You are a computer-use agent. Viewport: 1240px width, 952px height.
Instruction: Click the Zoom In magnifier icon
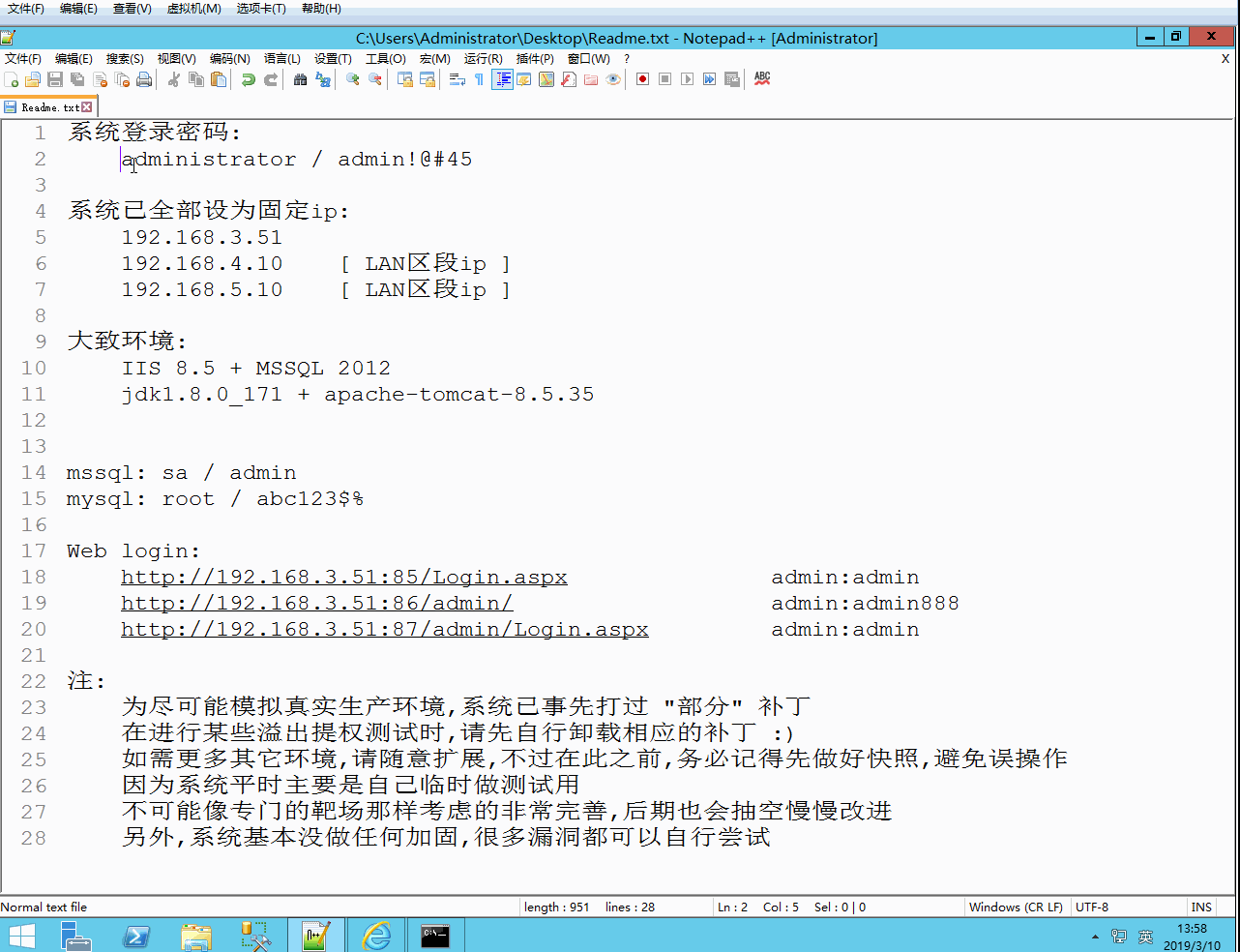(x=353, y=79)
